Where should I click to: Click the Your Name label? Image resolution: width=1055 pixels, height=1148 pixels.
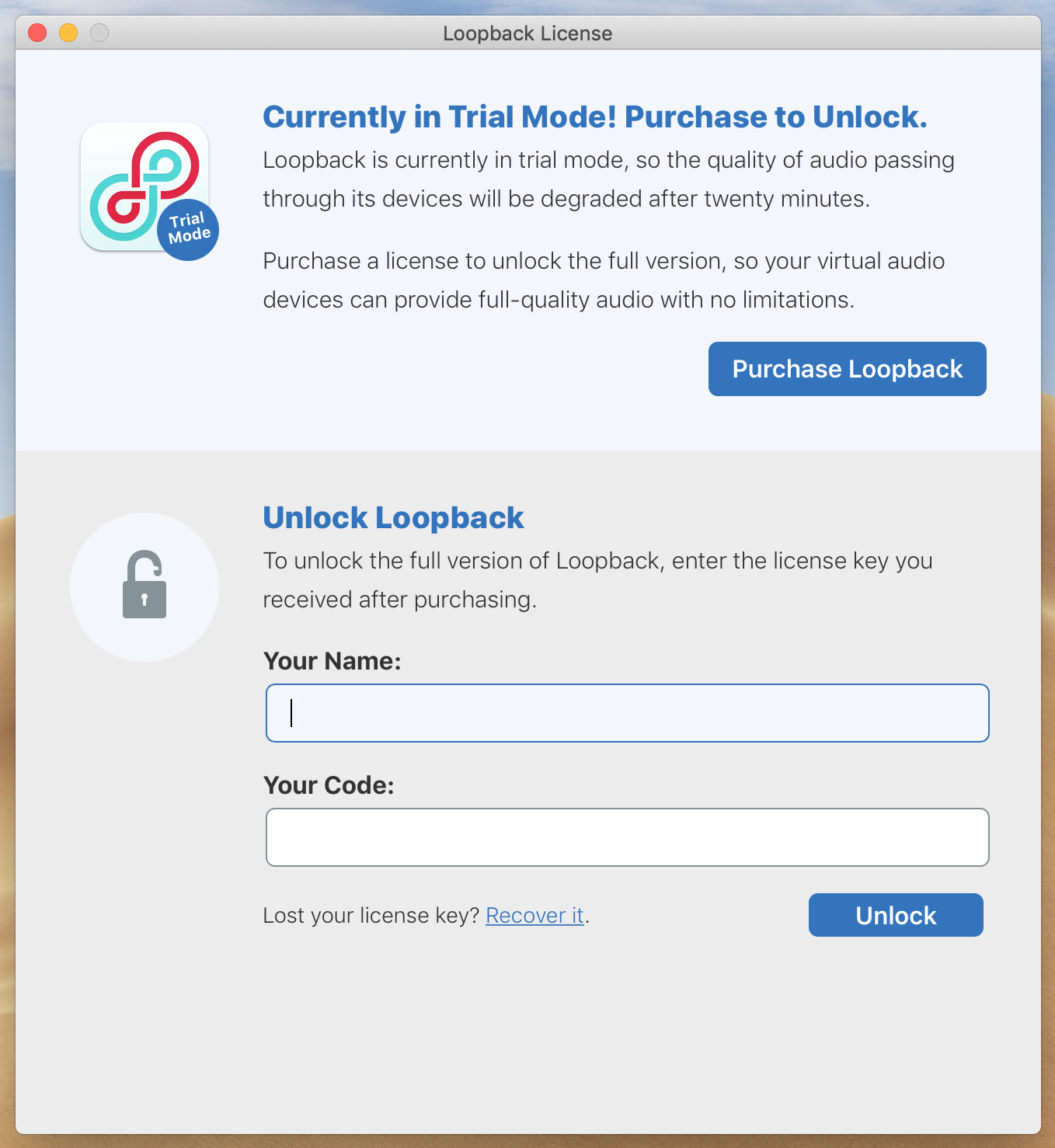[333, 661]
